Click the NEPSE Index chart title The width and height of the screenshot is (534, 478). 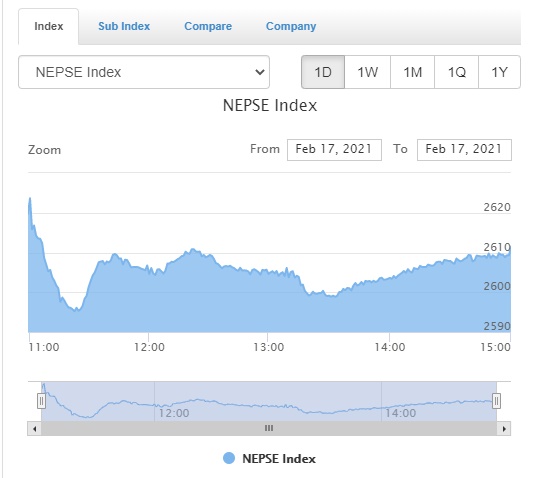270,105
